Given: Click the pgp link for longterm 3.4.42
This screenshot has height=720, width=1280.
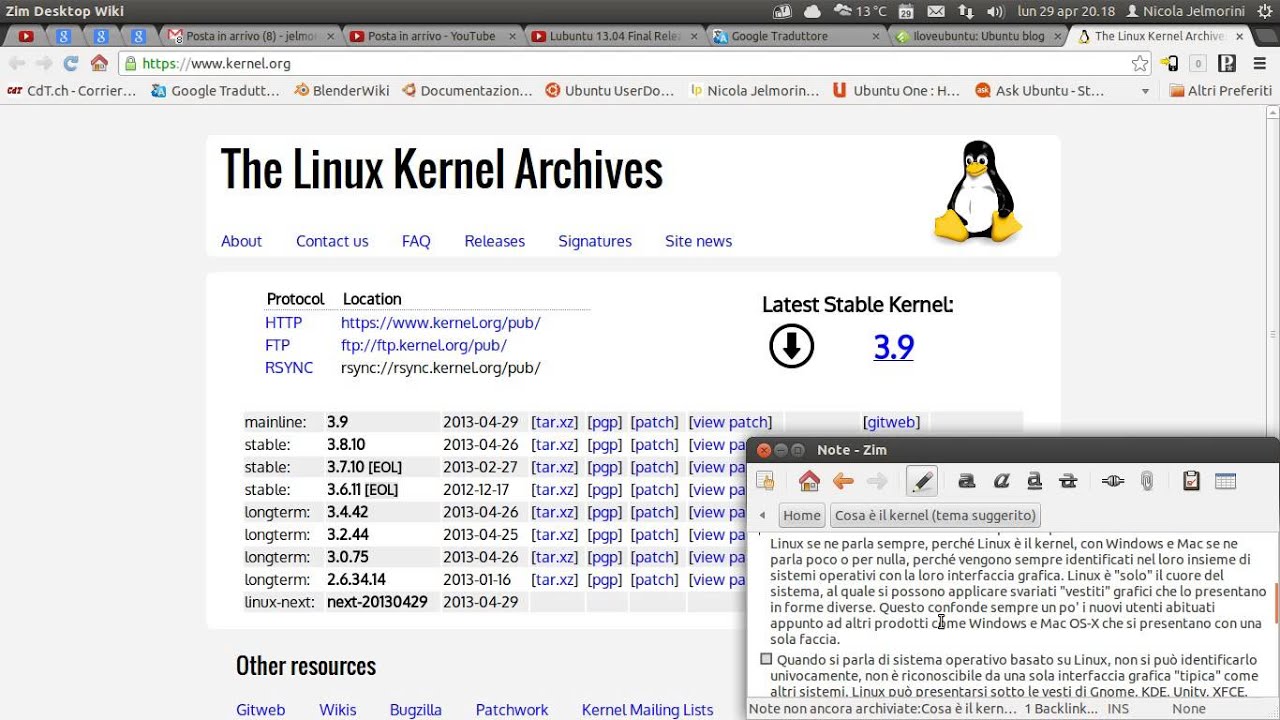Looking at the screenshot, I should coord(604,512).
